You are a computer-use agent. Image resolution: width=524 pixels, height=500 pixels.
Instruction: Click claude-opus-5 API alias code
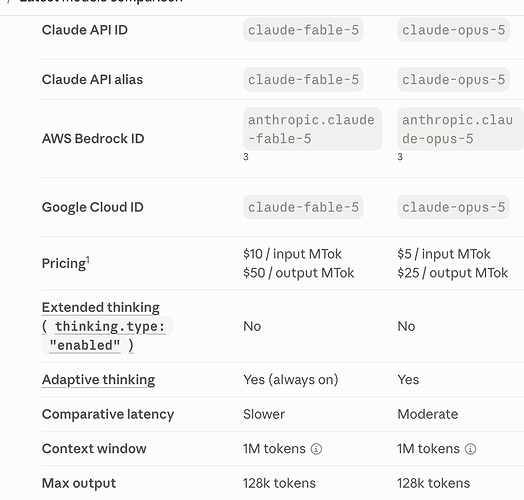coord(453,80)
